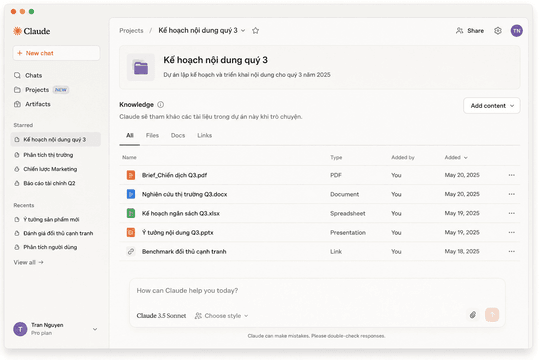This screenshot has width=540, height=360.
Task: Switch to the Files tab
Action: point(152,135)
